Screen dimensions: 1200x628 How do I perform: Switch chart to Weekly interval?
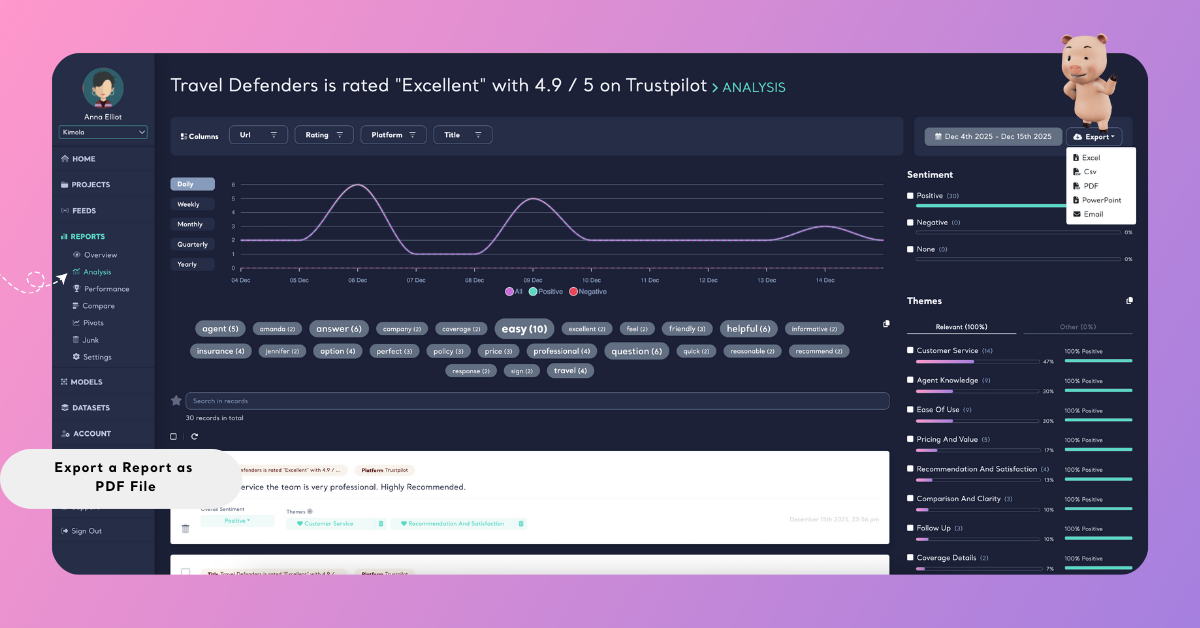tap(192, 204)
